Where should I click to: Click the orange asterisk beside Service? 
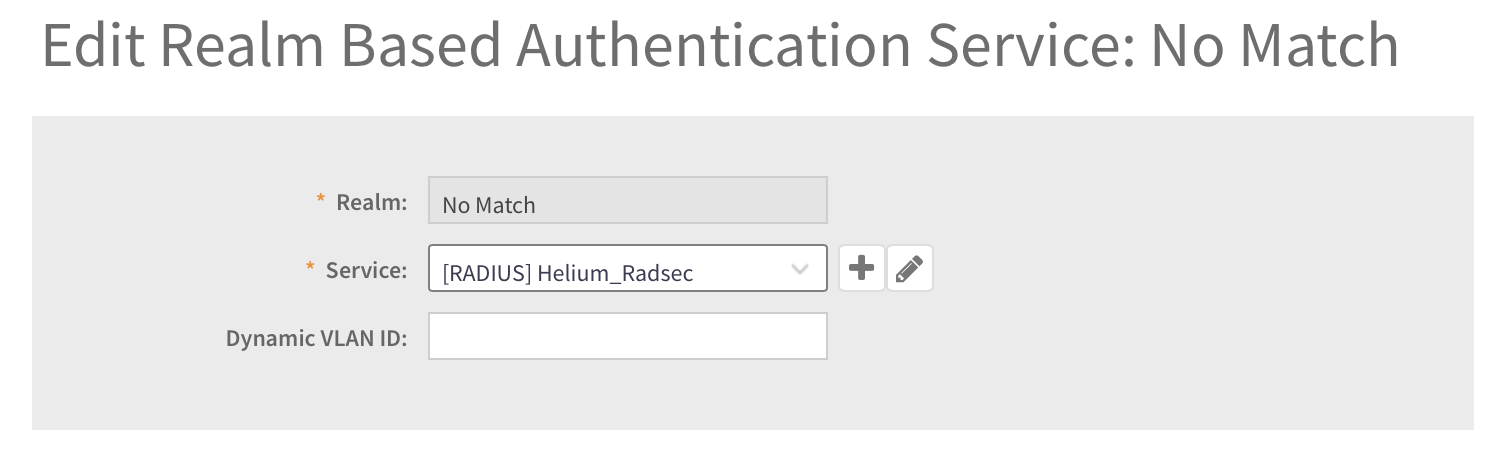(x=311, y=268)
